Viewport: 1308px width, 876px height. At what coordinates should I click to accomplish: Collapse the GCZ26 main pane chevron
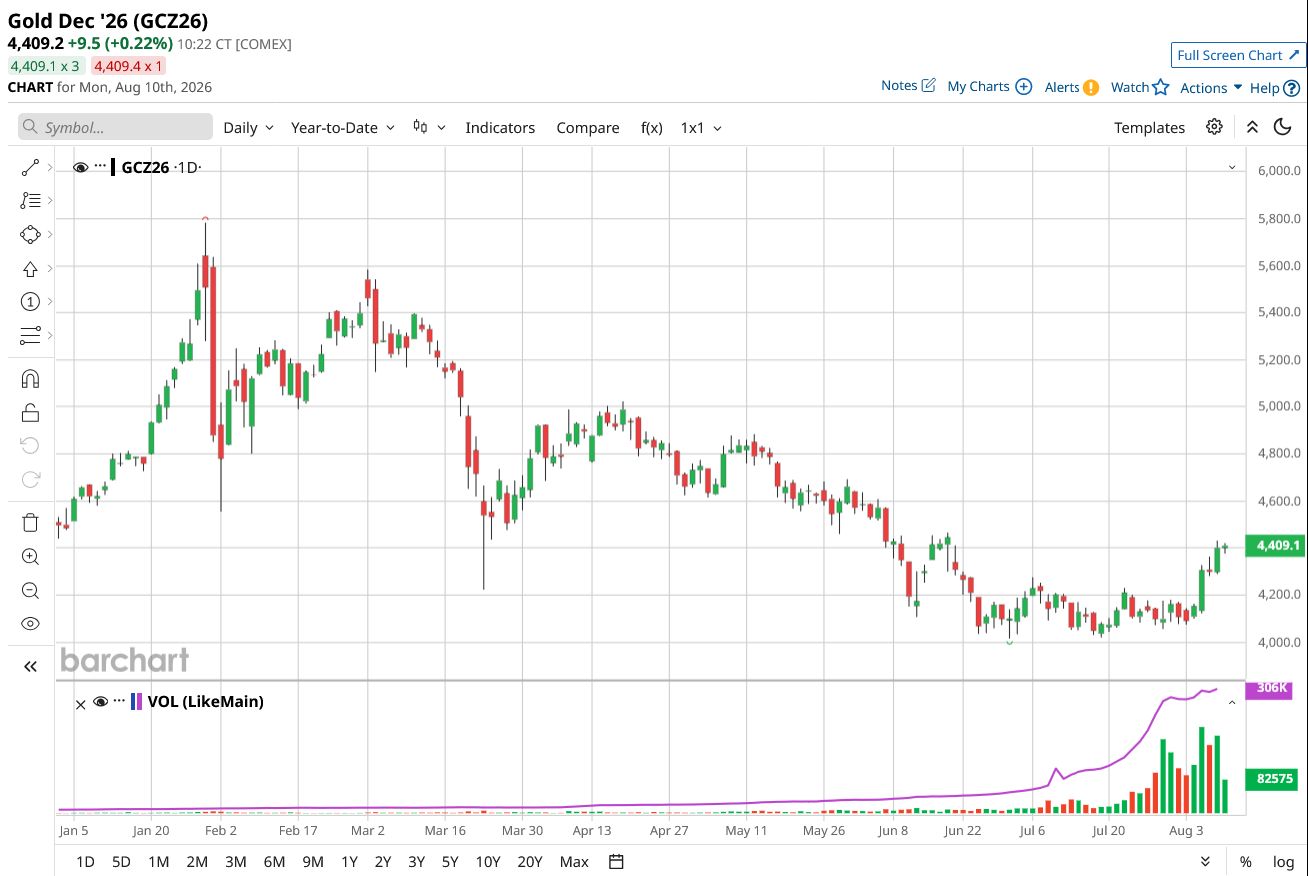click(1232, 168)
